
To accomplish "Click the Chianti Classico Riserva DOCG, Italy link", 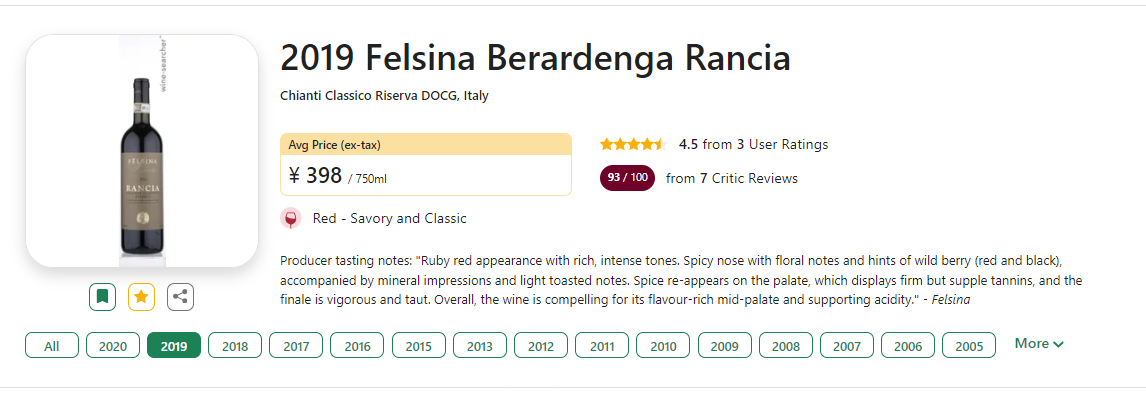I will pyautogui.click(x=384, y=96).
